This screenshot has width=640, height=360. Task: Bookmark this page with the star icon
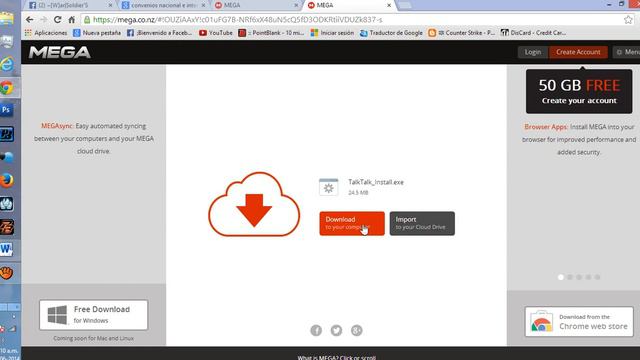628,20
